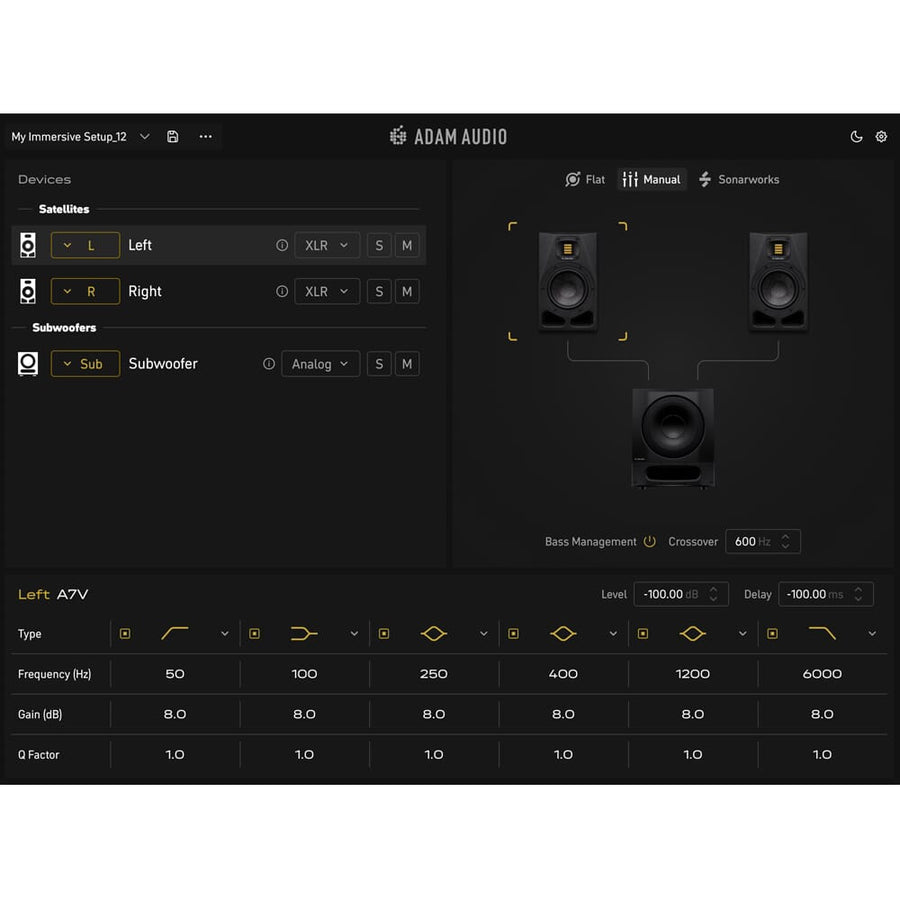
Task: Switch to Flat tuning mode
Action: point(585,180)
